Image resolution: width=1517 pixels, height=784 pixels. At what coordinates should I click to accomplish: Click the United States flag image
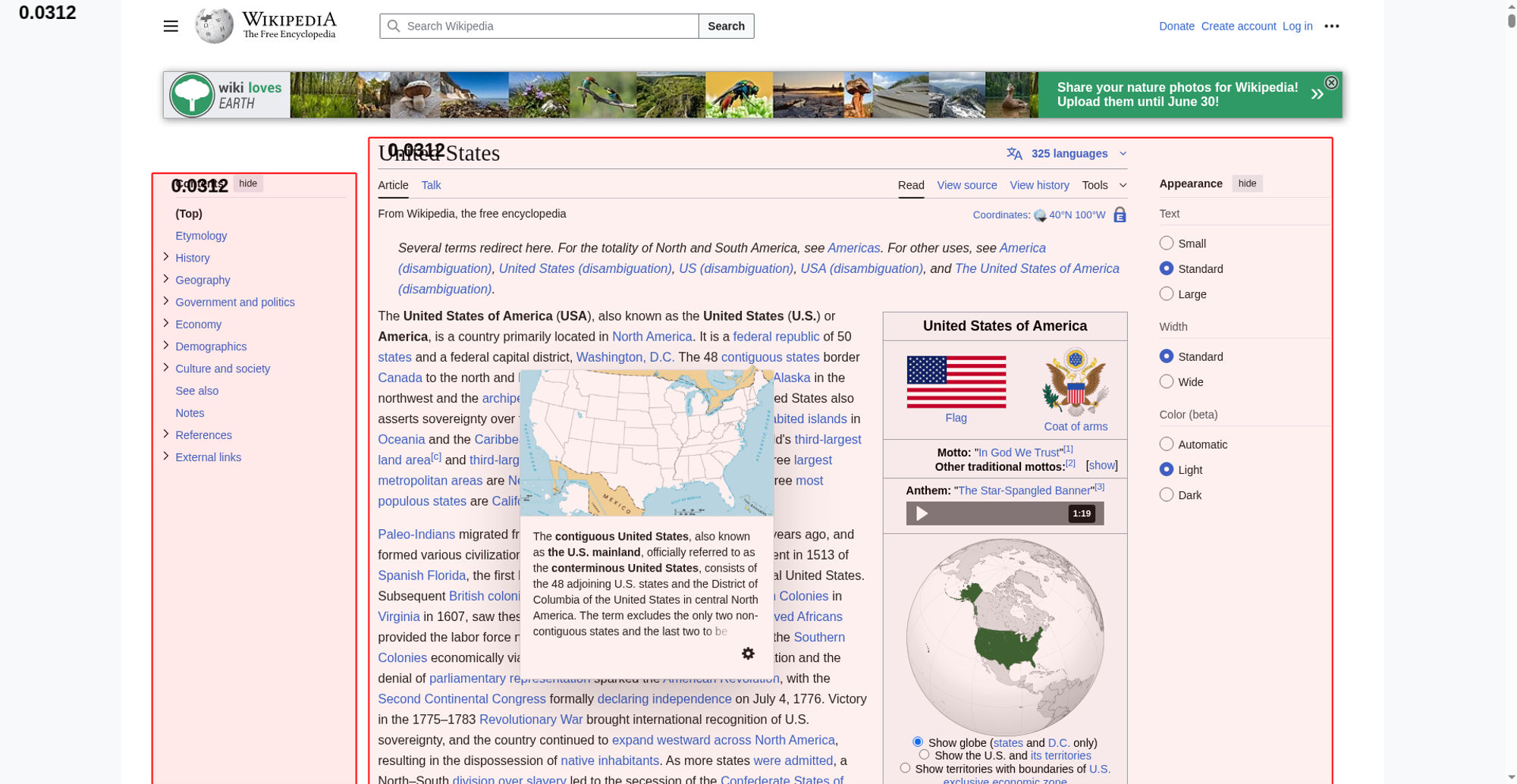pos(956,381)
